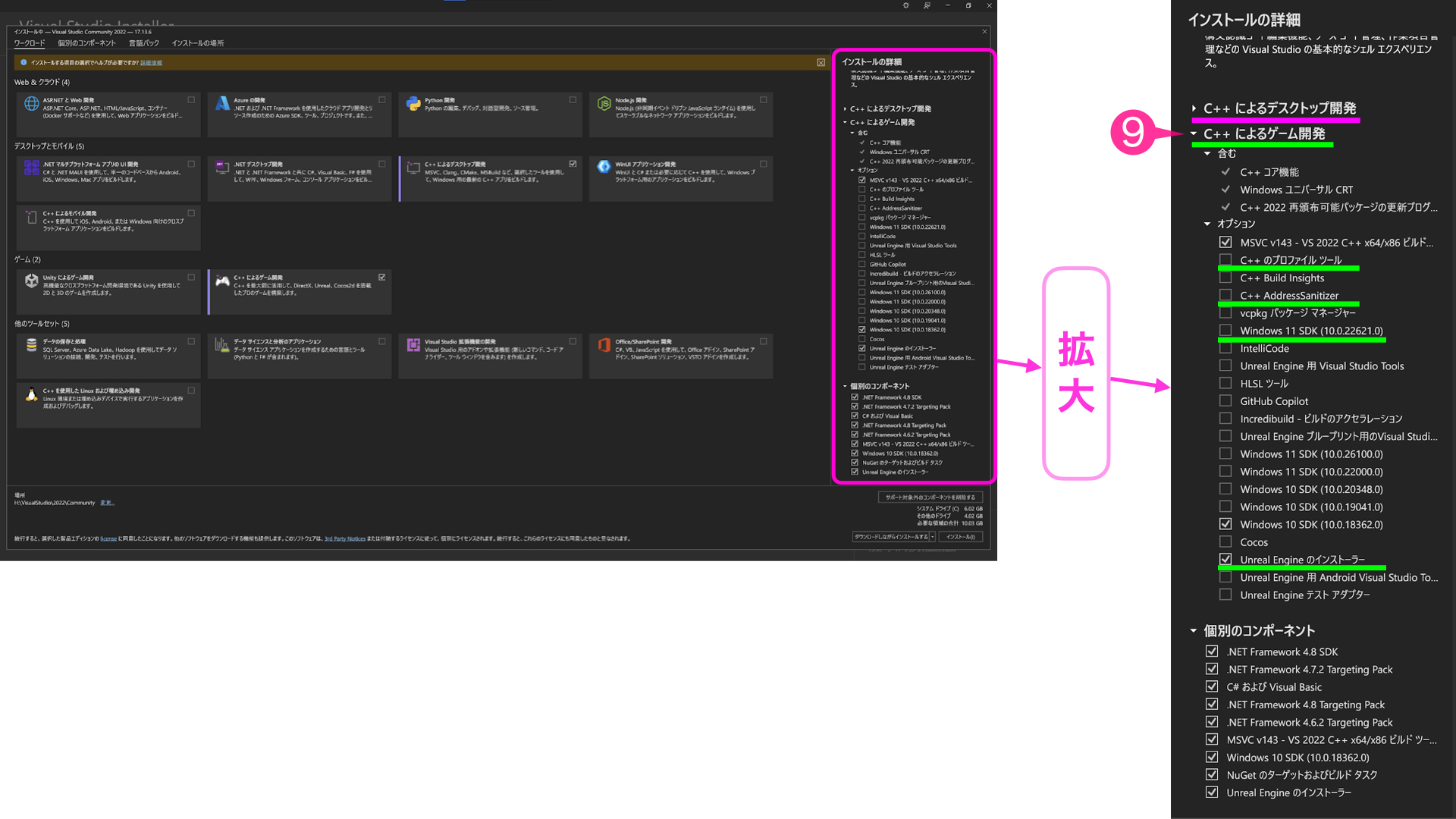Image resolution: width=1456 pixels, height=819 pixels.
Task: Collapse the オプション section in the enlarged view
Action: (1207, 224)
